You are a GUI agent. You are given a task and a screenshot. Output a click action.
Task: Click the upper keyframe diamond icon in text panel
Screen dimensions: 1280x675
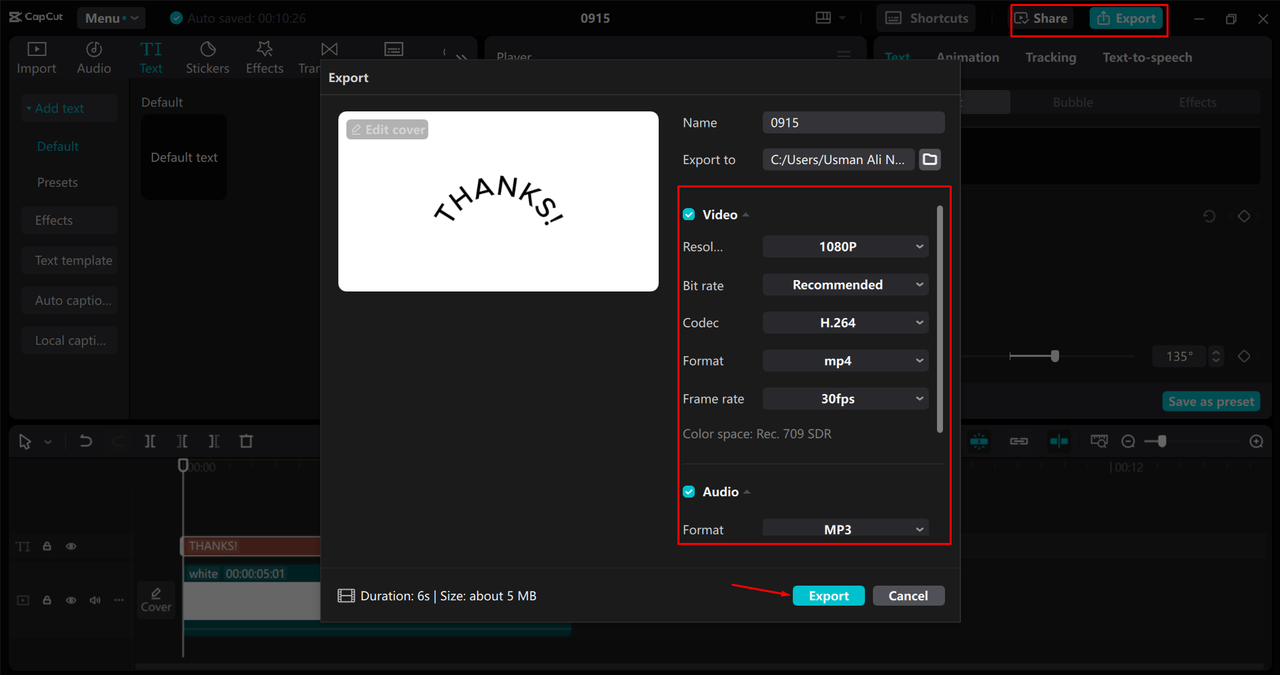click(1244, 216)
